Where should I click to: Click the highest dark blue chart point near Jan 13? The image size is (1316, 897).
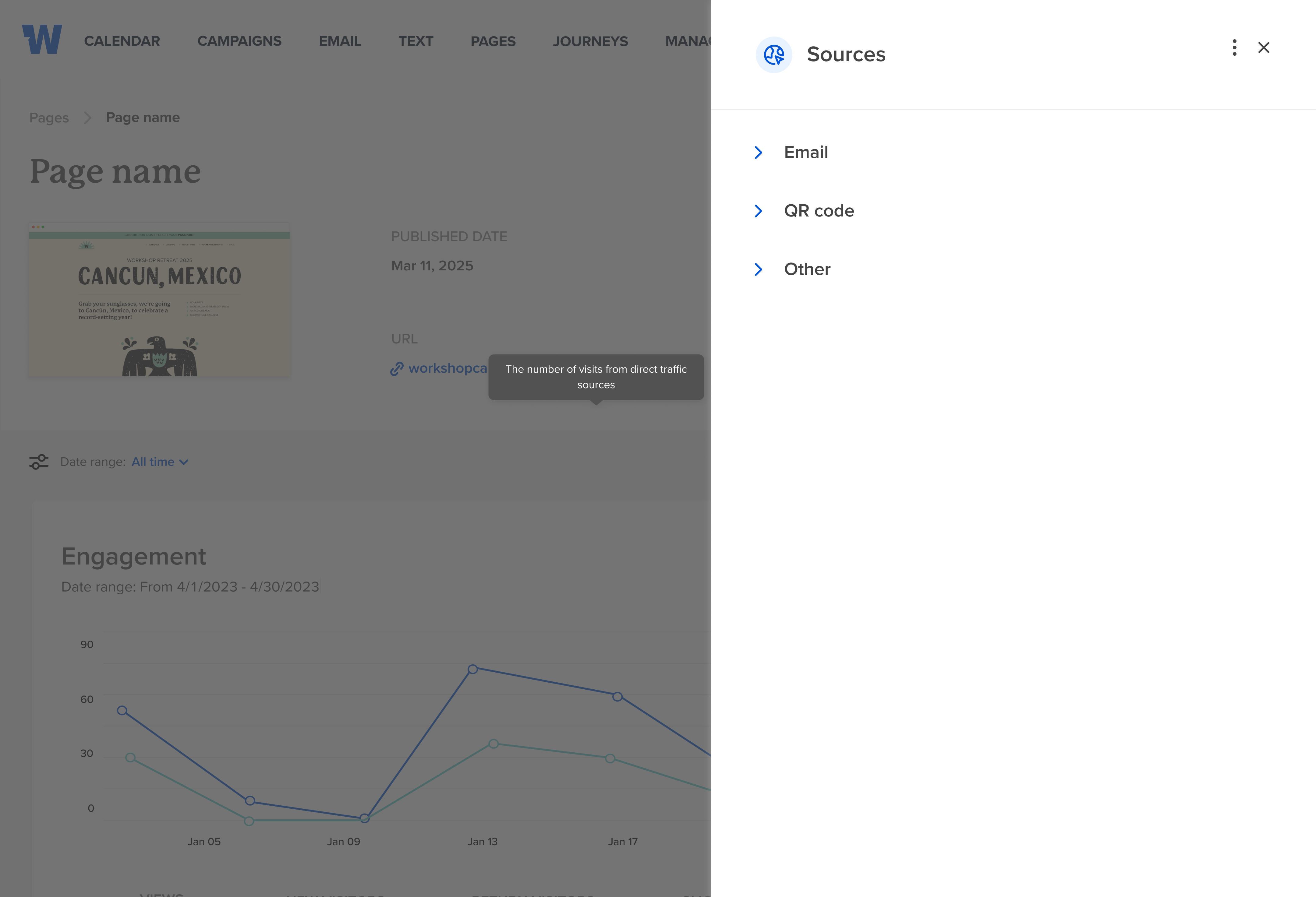pos(473,669)
